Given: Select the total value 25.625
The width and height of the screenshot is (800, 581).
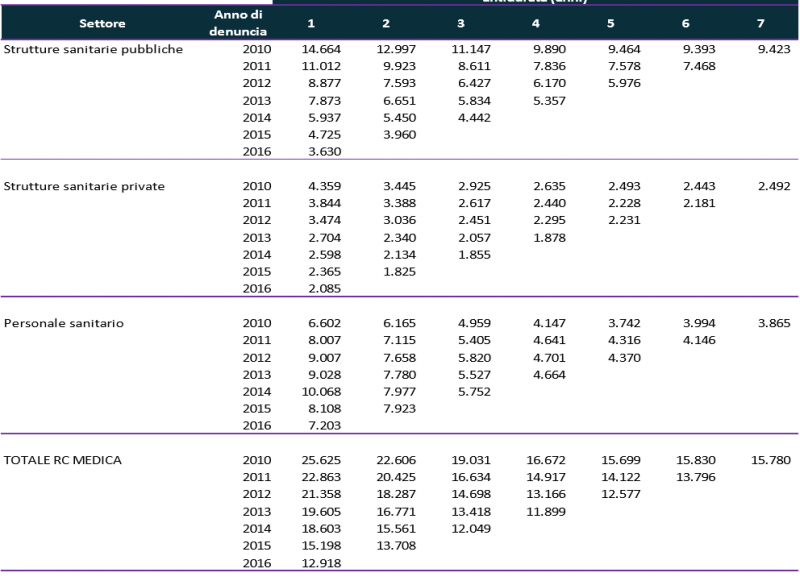Looking at the screenshot, I should [x=322, y=460].
